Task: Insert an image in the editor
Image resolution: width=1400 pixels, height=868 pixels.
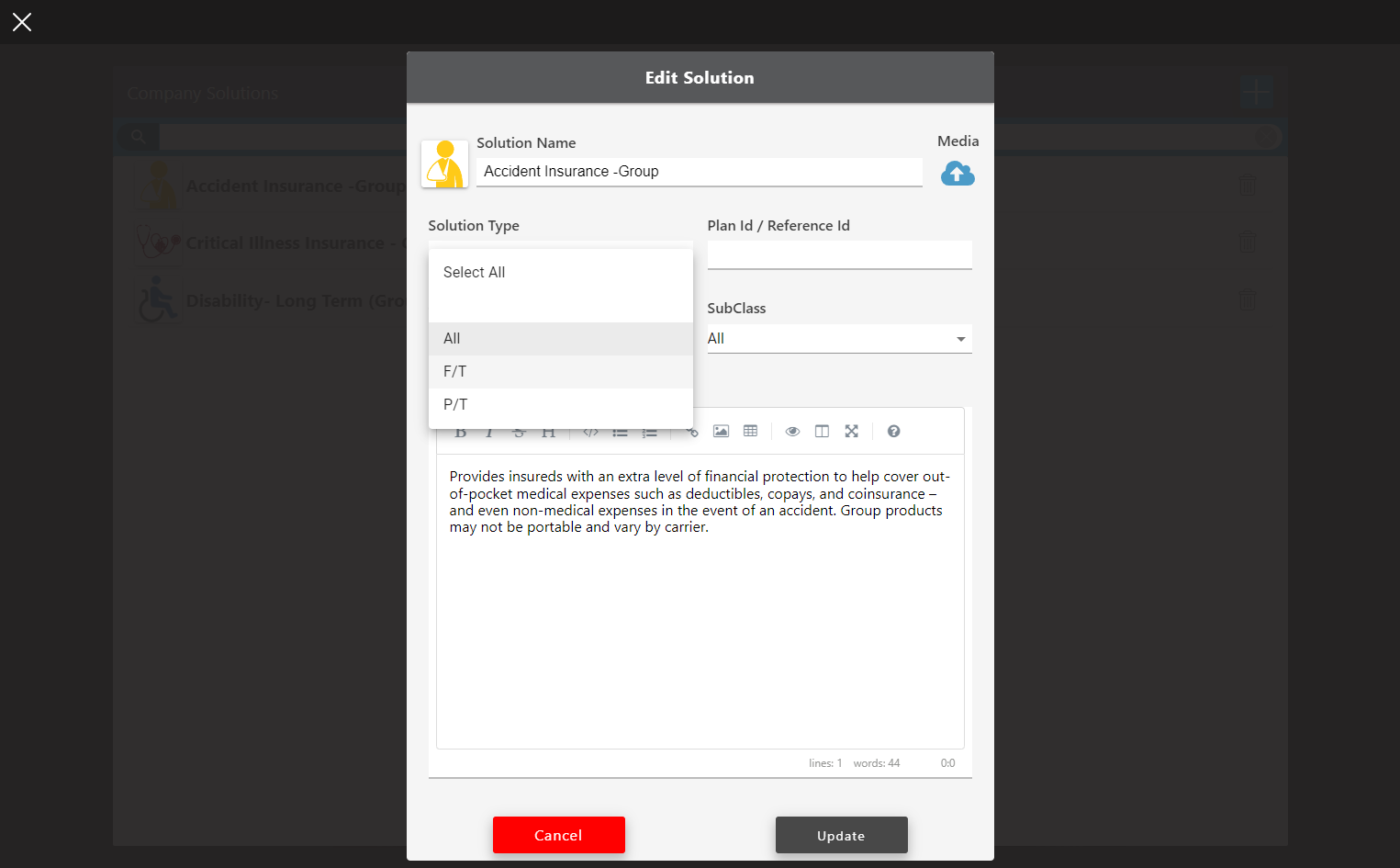Action: pyautogui.click(x=722, y=431)
